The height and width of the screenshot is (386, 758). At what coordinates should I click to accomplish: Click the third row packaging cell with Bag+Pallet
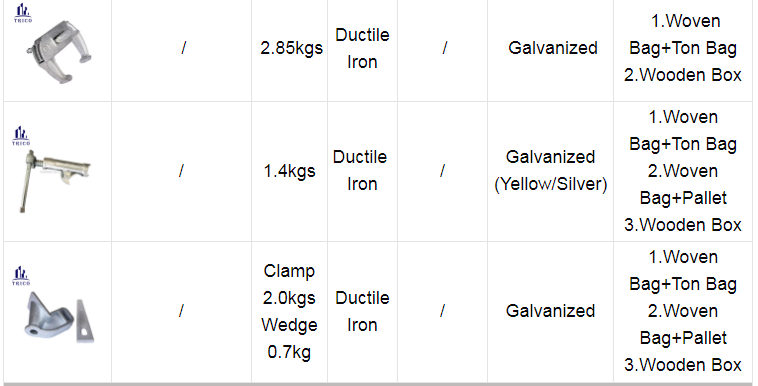pos(683,312)
